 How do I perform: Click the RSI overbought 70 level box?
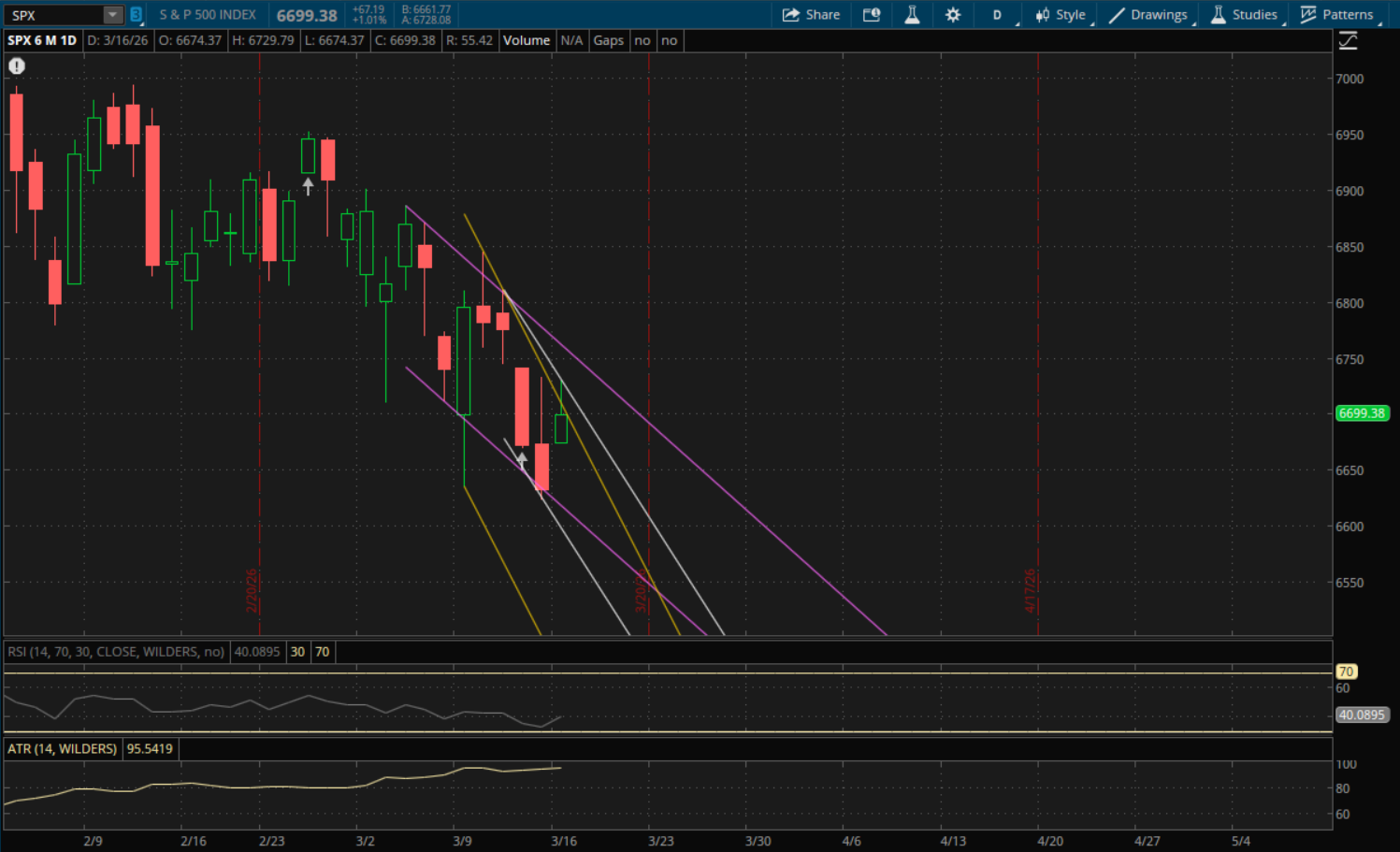click(x=322, y=652)
